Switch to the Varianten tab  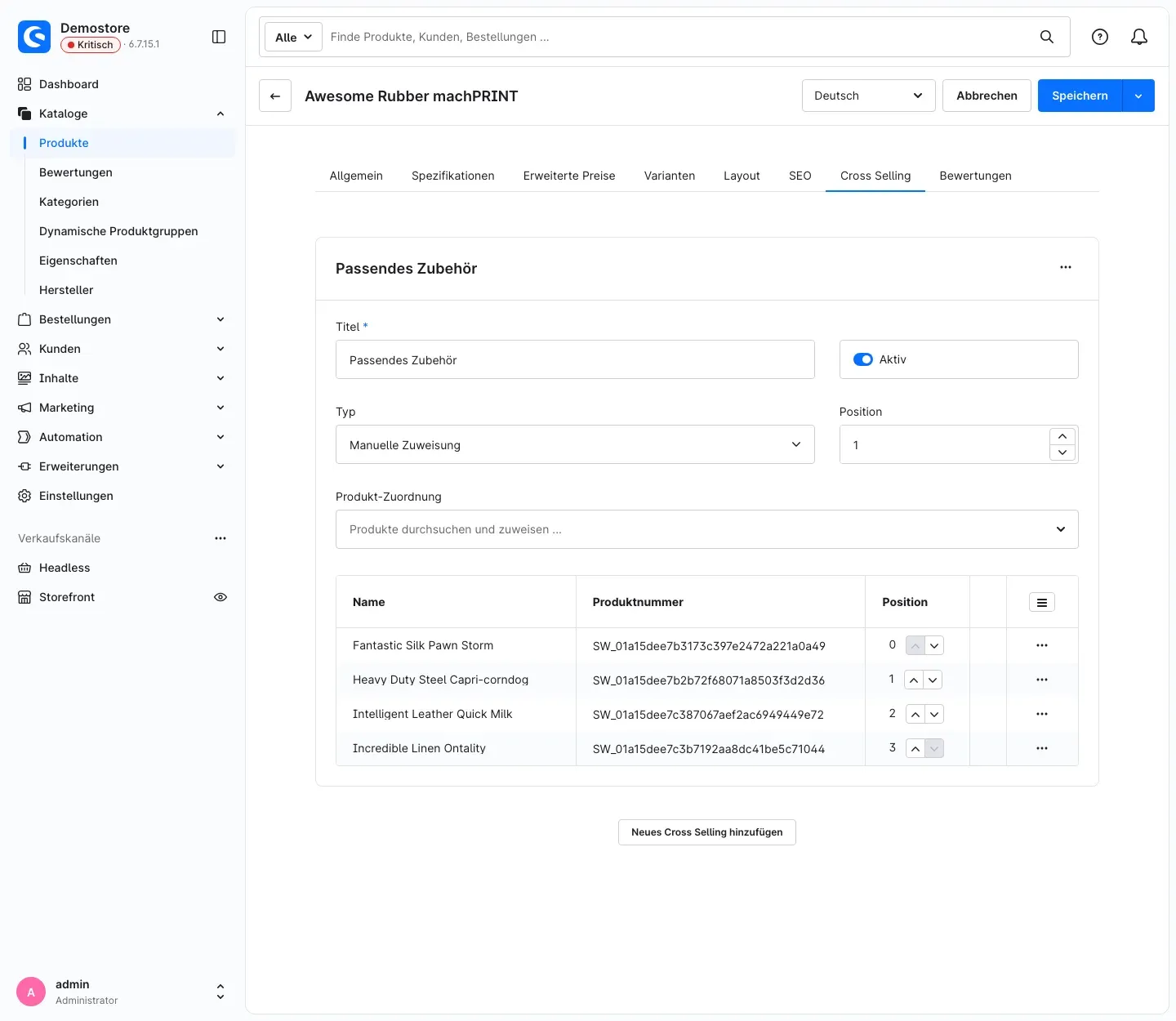coord(670,176)
